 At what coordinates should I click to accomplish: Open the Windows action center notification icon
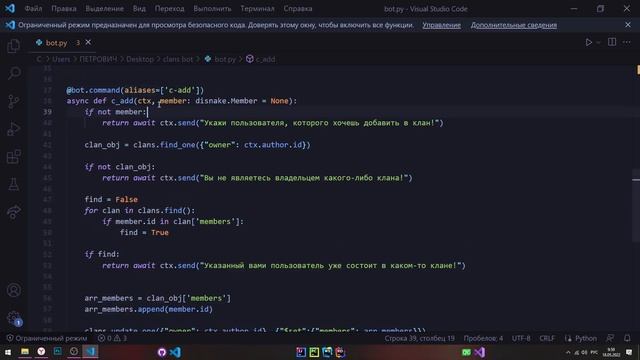coord(629,352)
